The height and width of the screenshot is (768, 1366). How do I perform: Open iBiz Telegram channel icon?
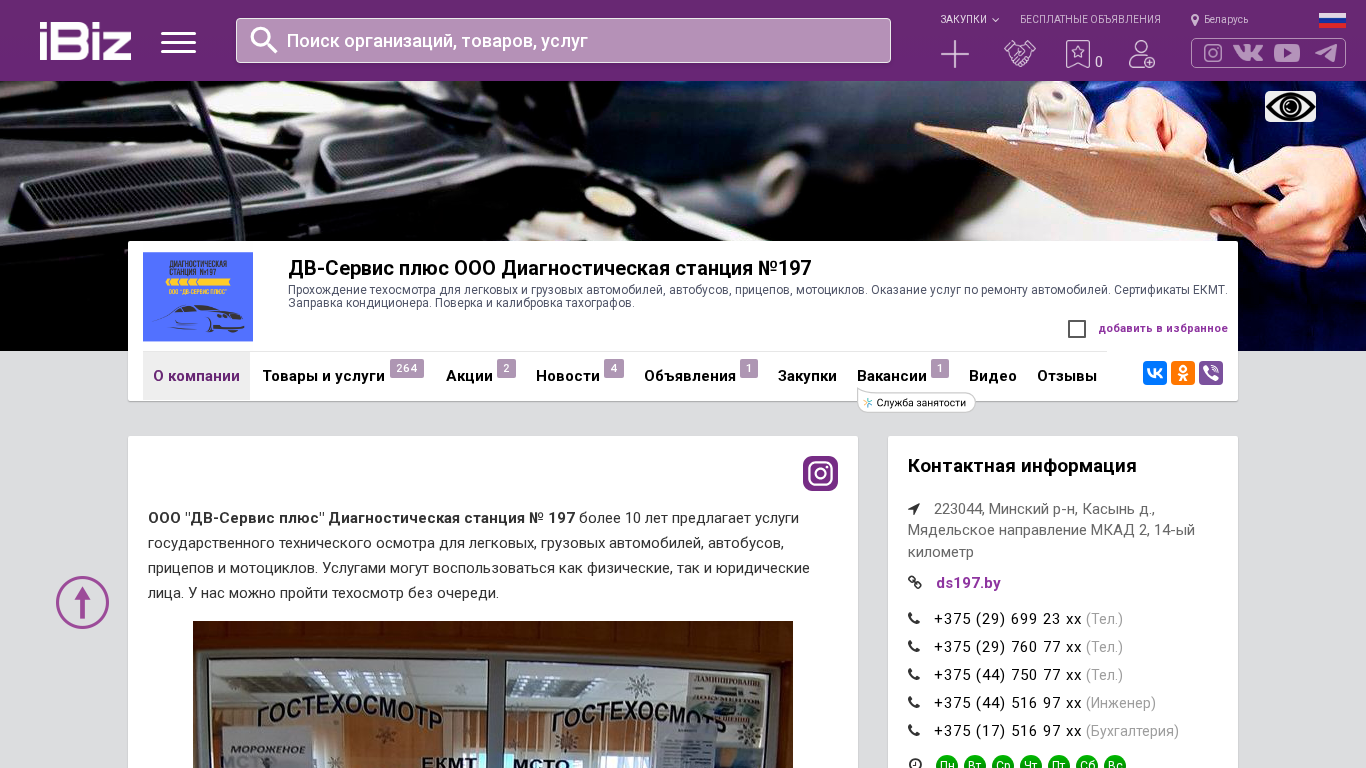pos(1326,53)
